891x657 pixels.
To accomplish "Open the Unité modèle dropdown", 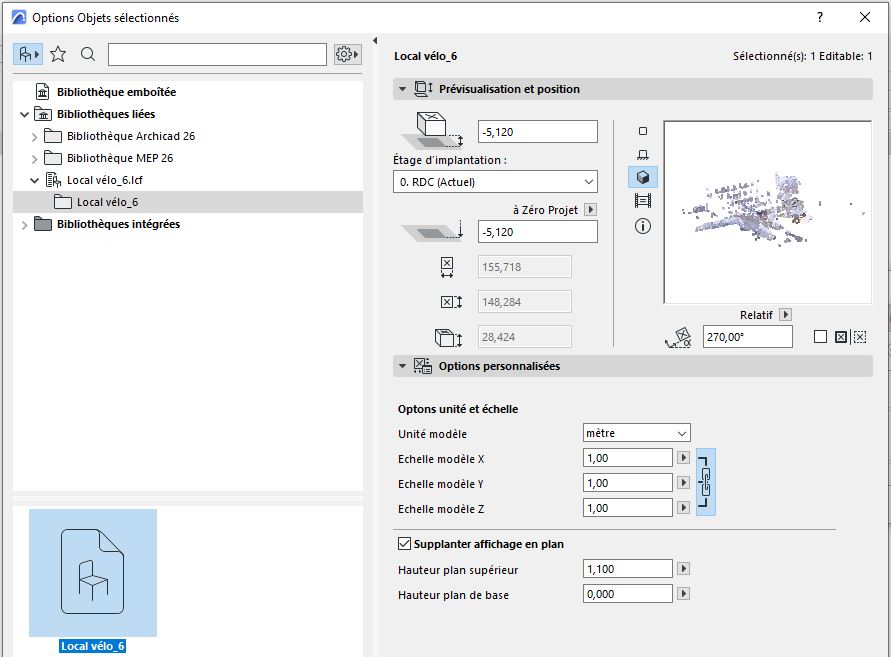I will pos(637,434).
